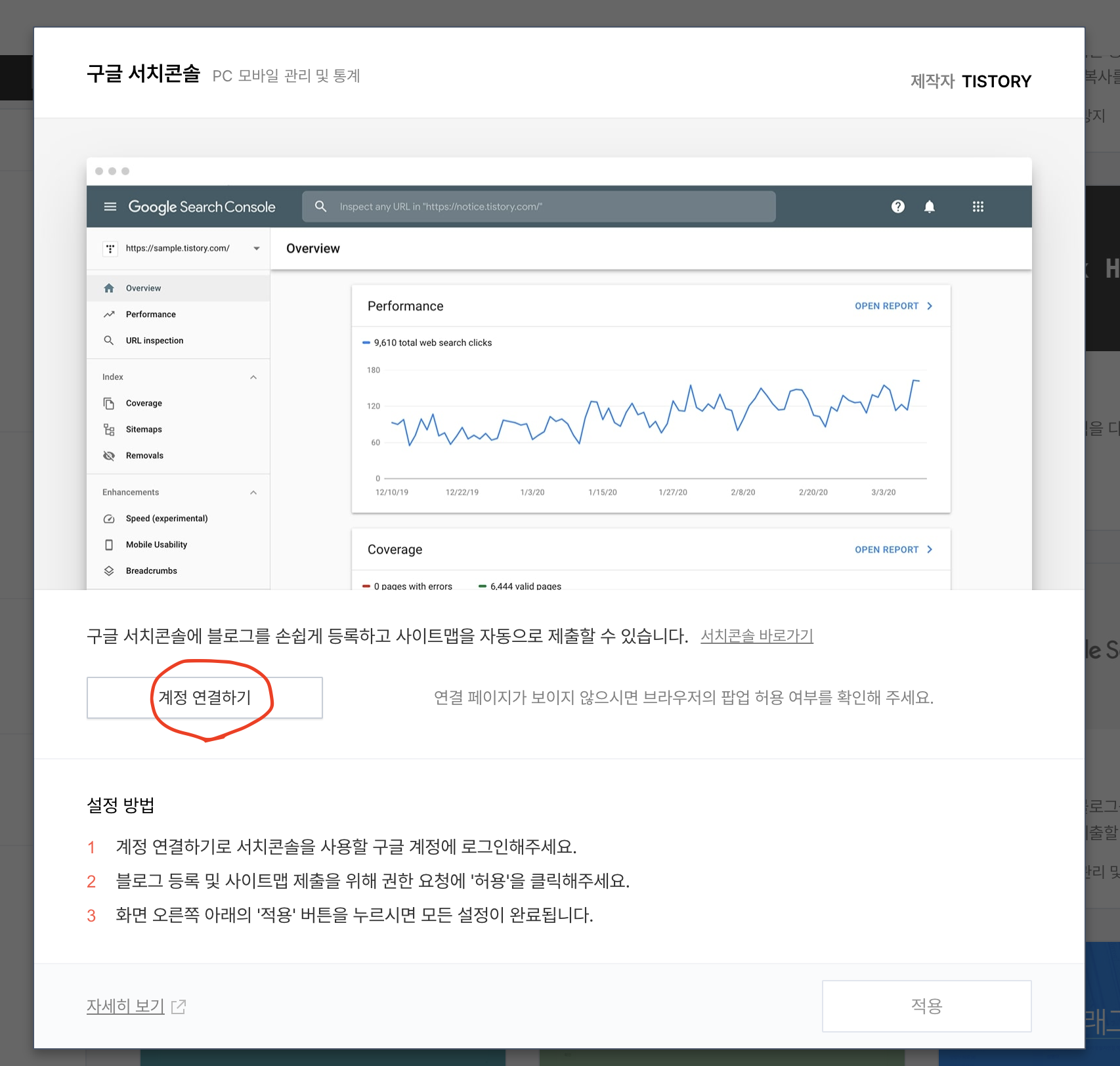1120x1066 pixels.
Task: Click the magnifier icon in URL search bar
Action: coord(320,206)
